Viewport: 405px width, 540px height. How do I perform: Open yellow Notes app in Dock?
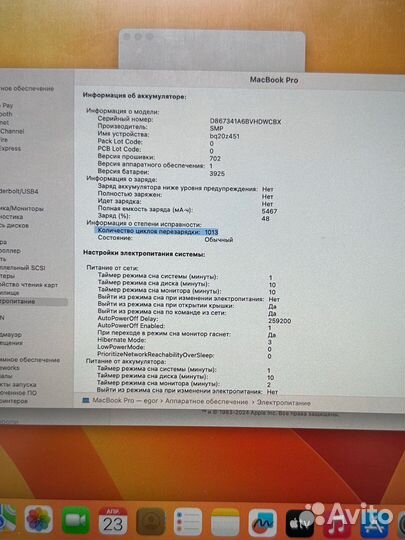pos(225,522)
